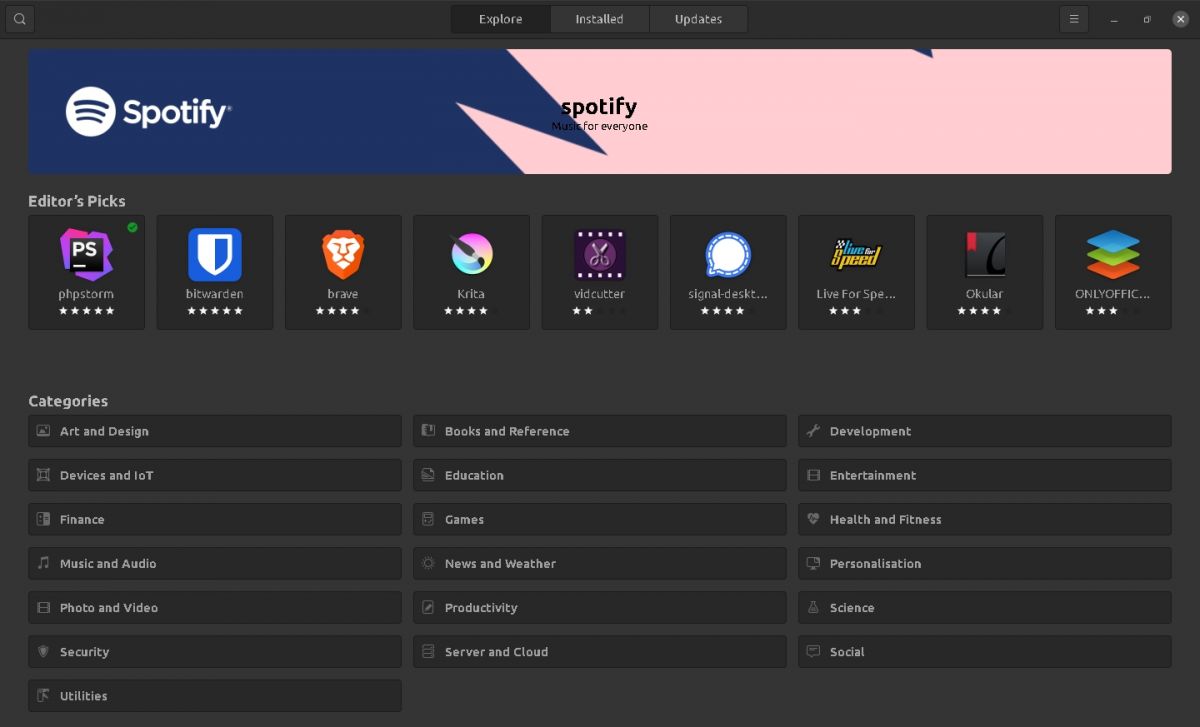Click the Utilities category icon
1200x727 pixels.
tap(43, 695)
